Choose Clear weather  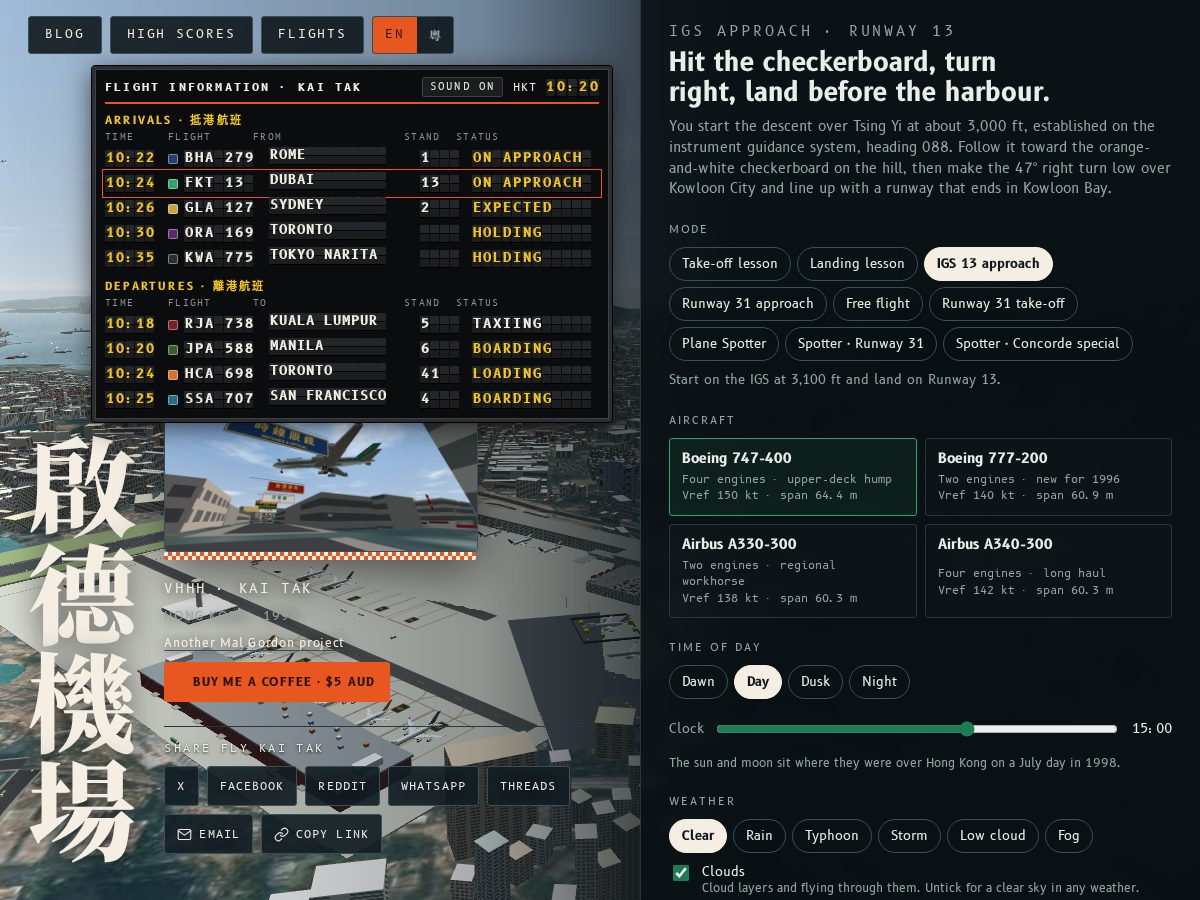pyautogui.click(x=698, y=836)
